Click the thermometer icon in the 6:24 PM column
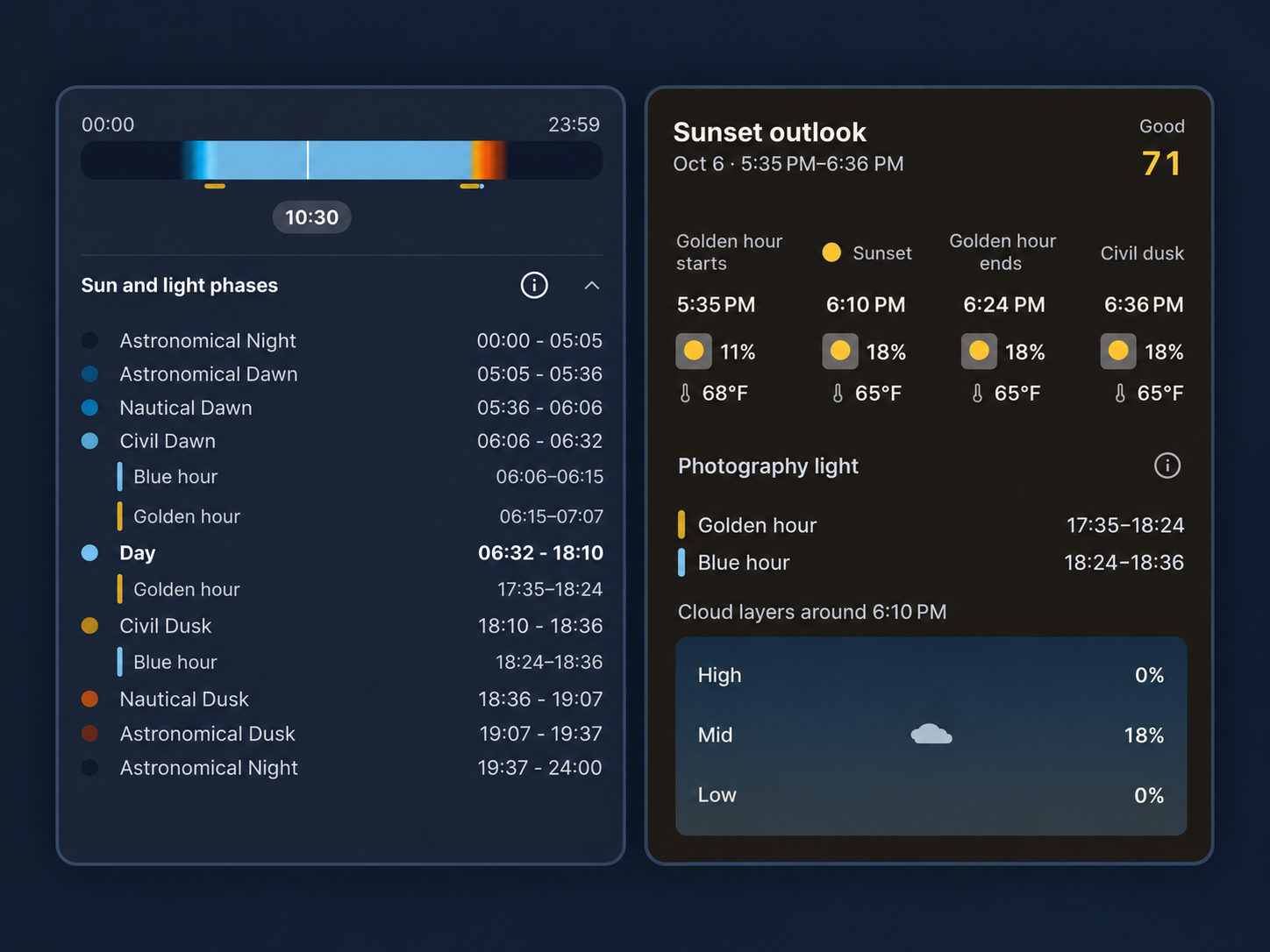Screen dimensions: 1270x952 (977, 394)
